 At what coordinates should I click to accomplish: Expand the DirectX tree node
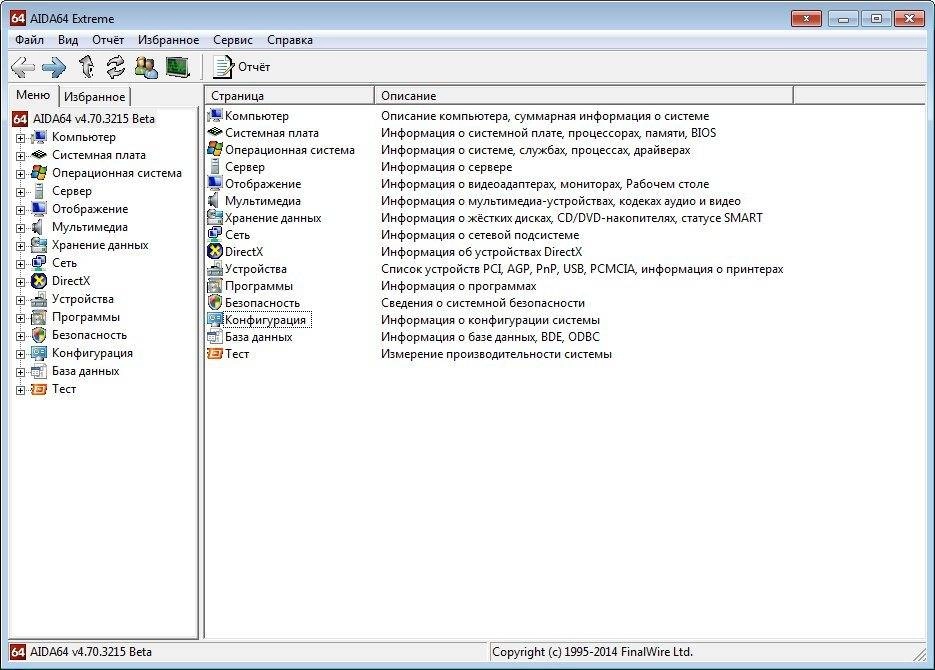[x=20, y=282]
